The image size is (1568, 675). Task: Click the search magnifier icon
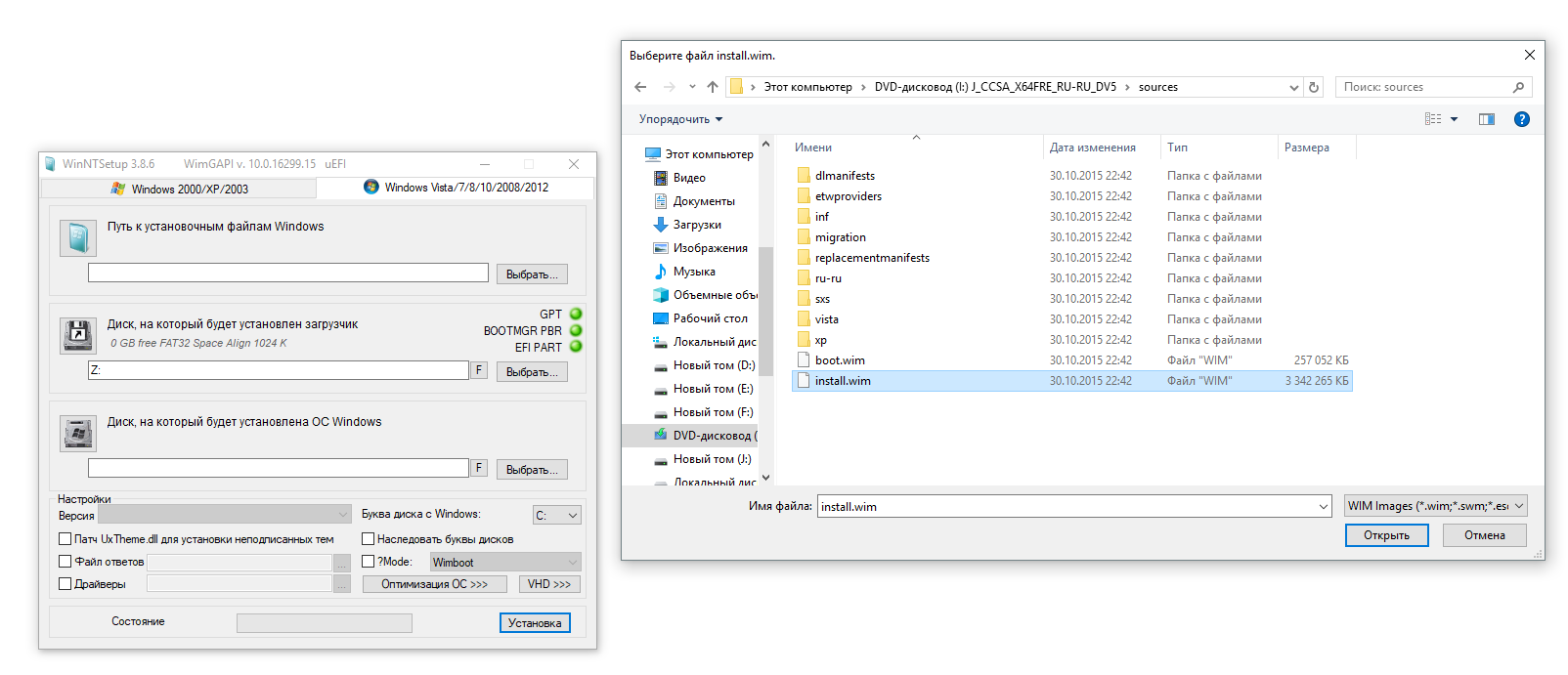[x=1518, y=87]
